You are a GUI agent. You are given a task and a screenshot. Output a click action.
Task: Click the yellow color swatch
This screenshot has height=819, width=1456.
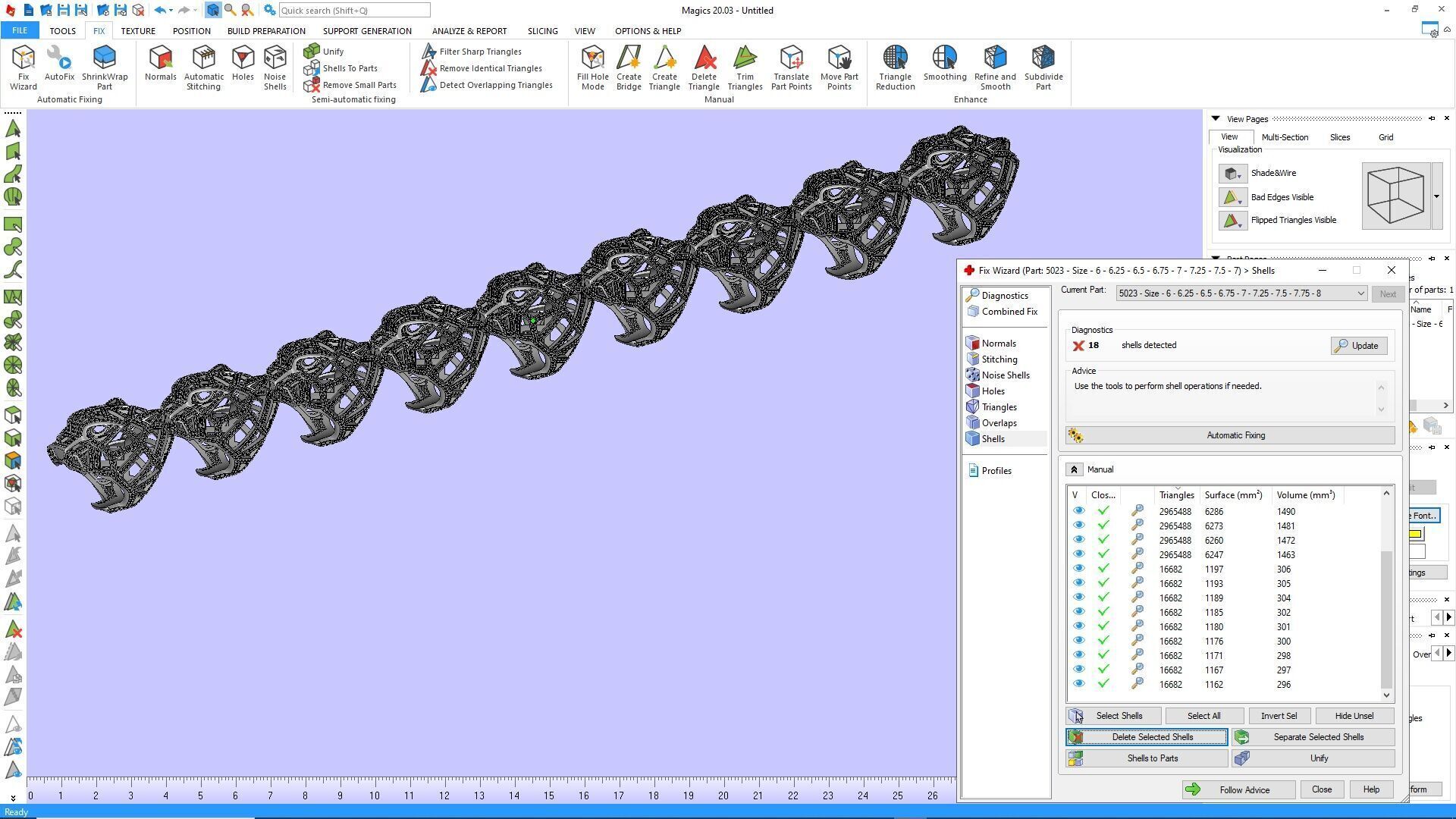(x=1415, y=535)
